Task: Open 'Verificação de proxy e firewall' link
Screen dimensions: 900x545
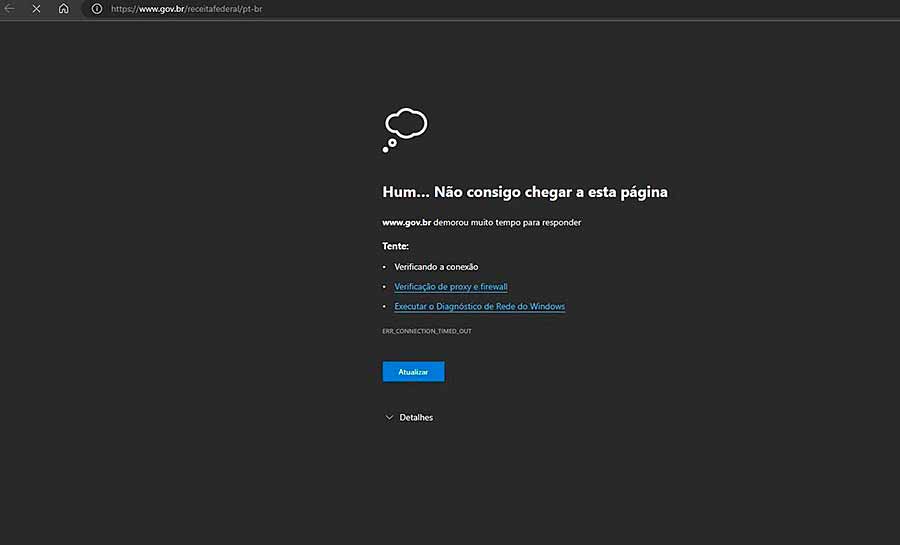Action: [x=451, y=286]
